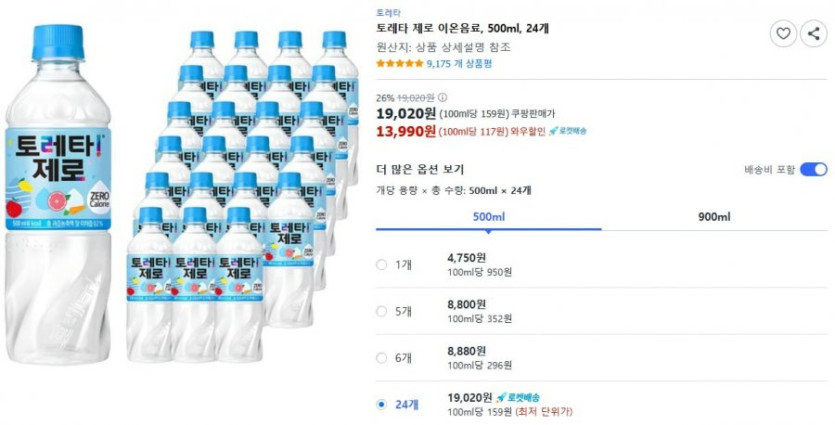Switch to the 500ml tab

tap(488, 217)
